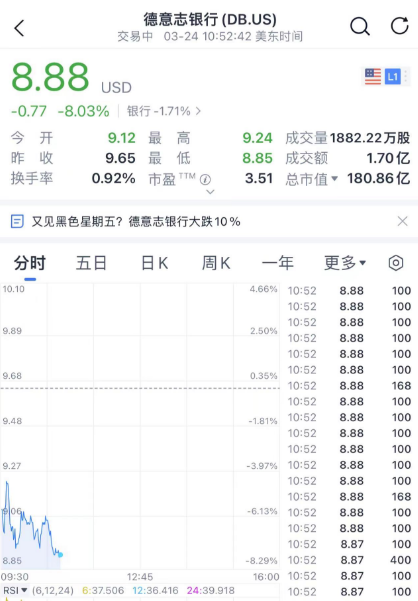The height and width of the screenshot is (601, 418).
Task: Tap the 昨收 9.65 value
Action: click(x=120, y=158)
